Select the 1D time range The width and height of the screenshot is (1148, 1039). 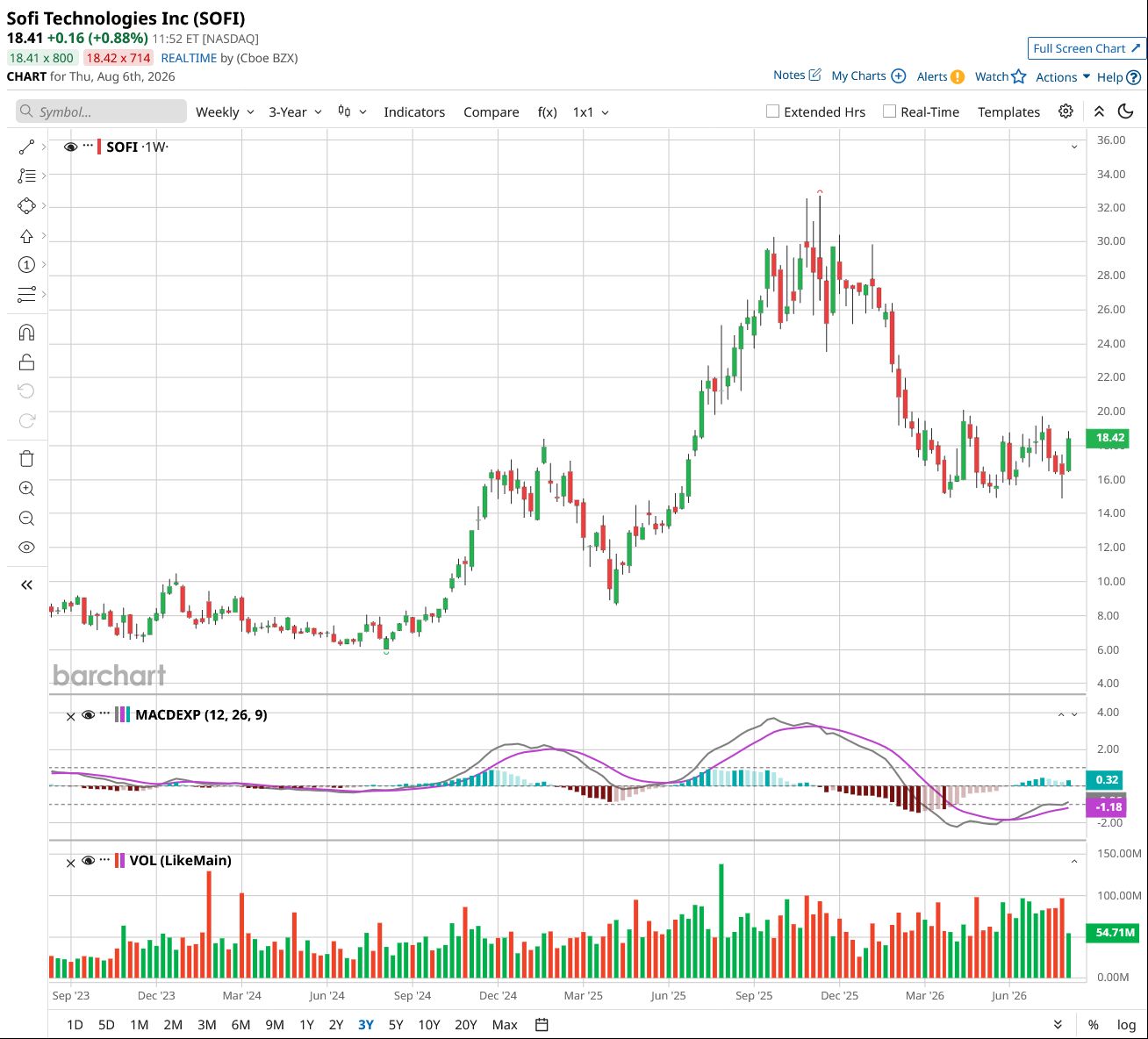pos(75,1025)
